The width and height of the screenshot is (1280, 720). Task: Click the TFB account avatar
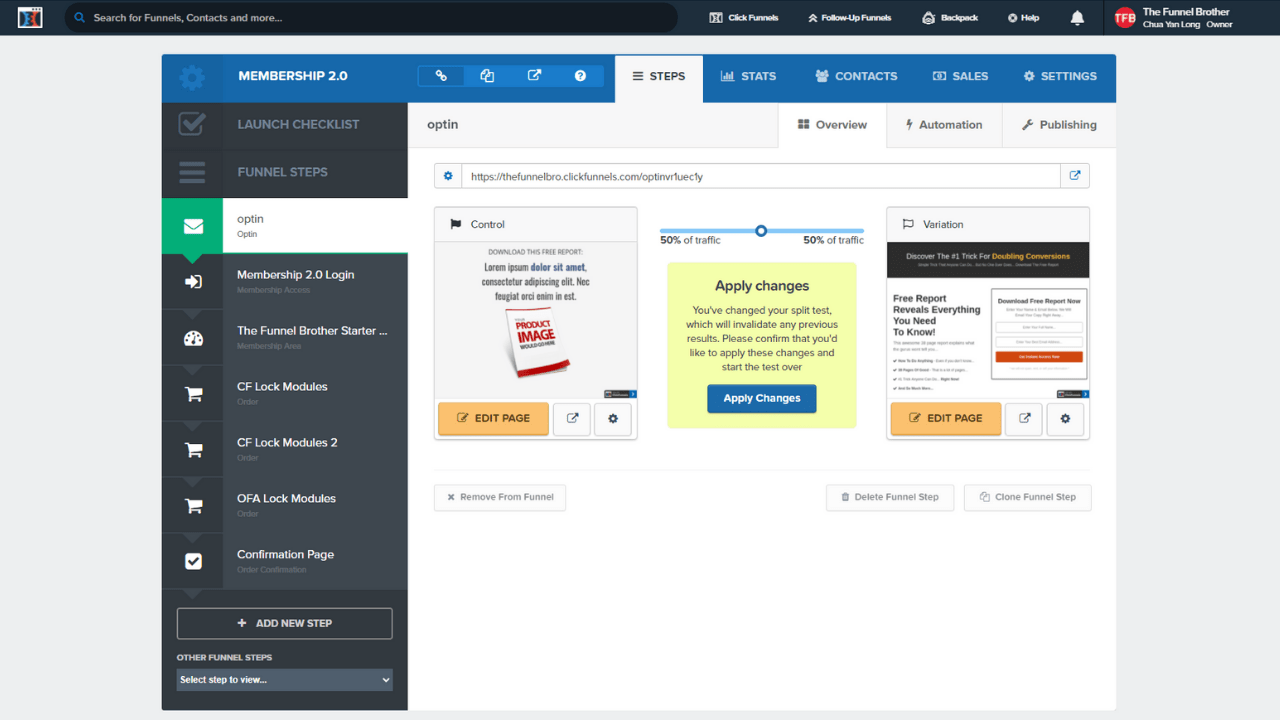pyautogui.click(x=1125, y=18)
